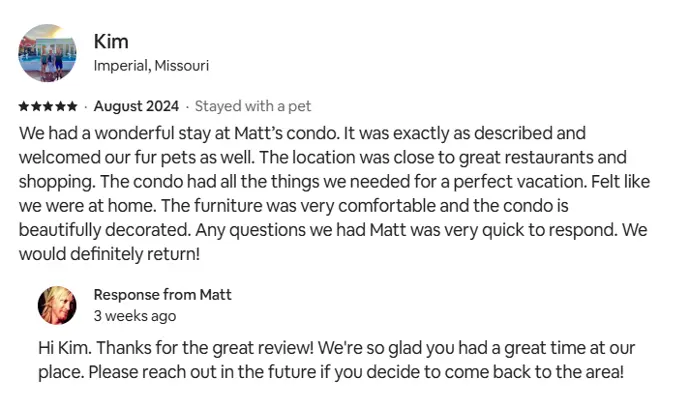Click the August 2024 review date
The width and height of the screenshot is (690, 408).
click(x=136, y=106)
